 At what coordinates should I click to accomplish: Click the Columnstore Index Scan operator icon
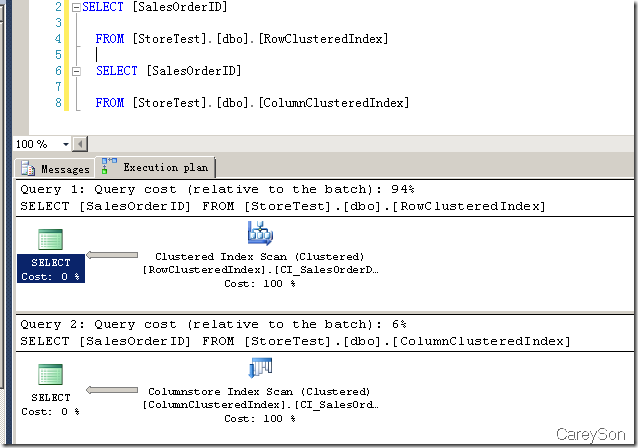[259, 370]
